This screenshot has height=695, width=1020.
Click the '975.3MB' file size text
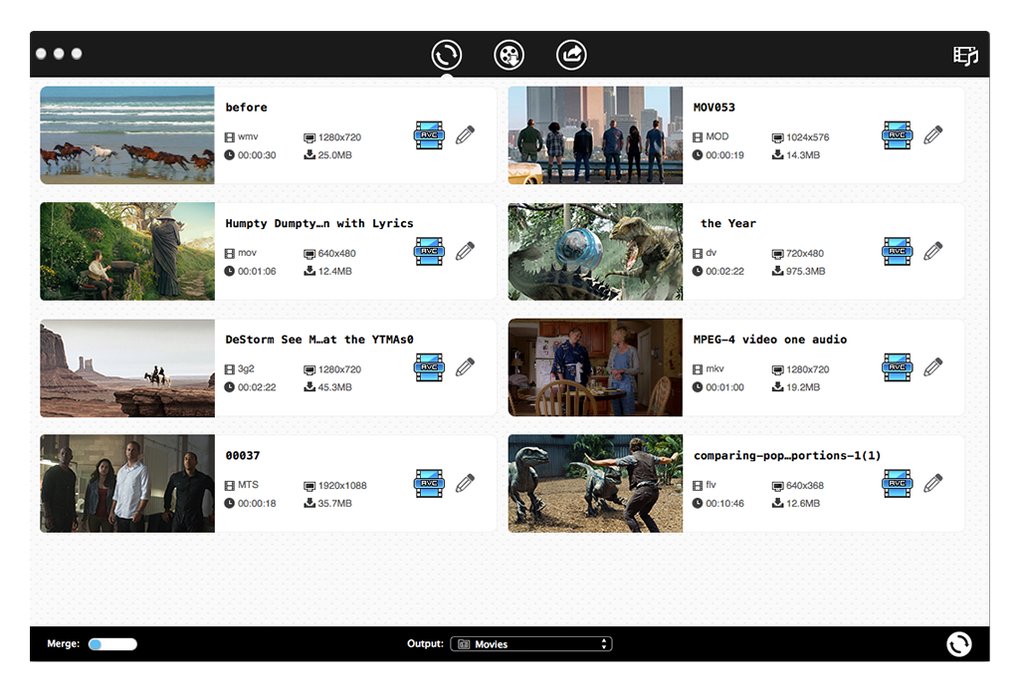click(805, 271)
